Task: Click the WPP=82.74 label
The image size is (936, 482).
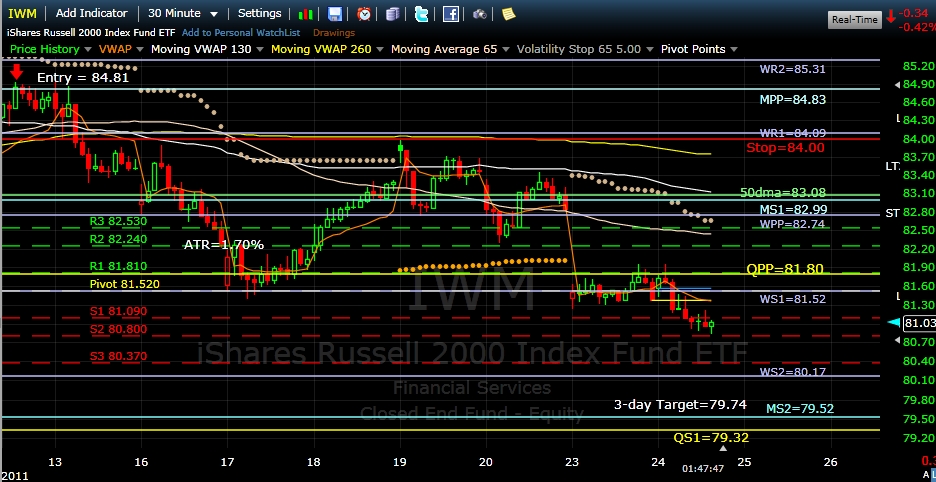Action: click(792, 224)
